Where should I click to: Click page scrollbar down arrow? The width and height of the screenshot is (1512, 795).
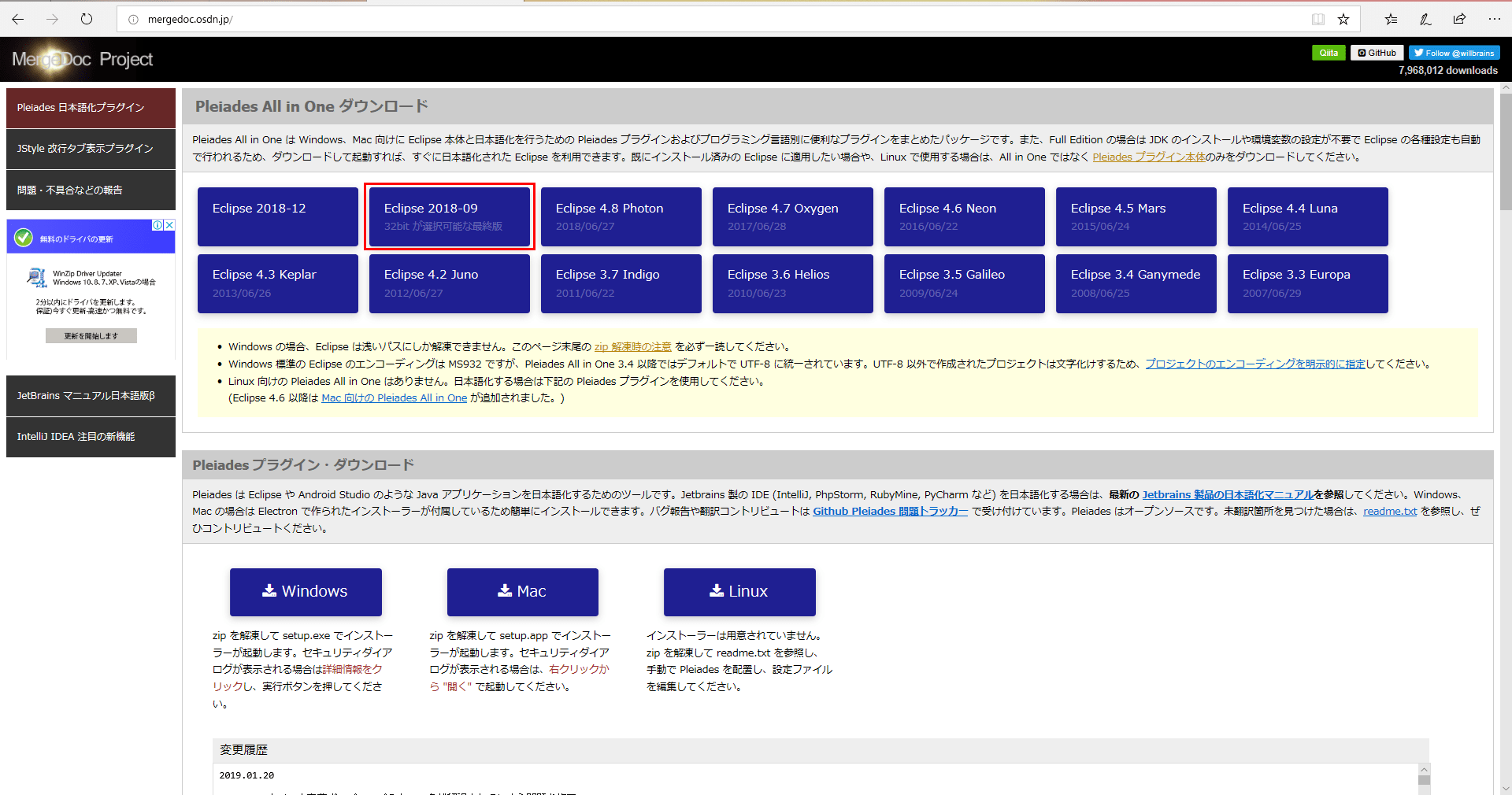(x=1505, y=788)
